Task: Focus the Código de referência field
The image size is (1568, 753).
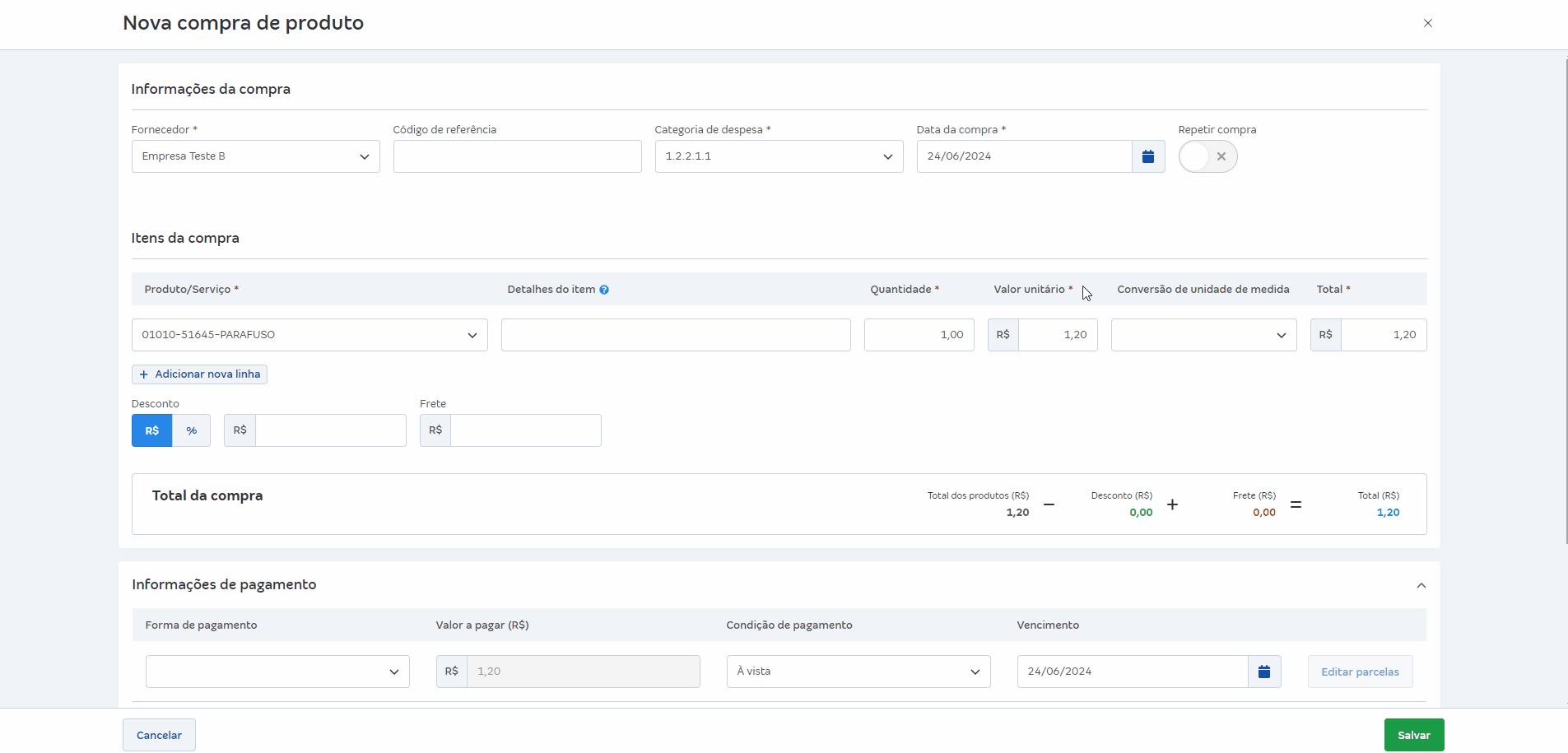Action: 518,156
